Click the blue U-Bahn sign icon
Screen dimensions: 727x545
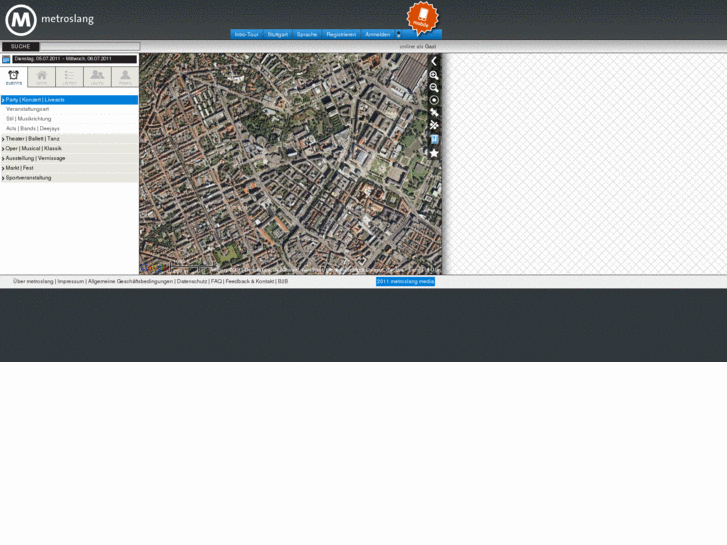click(434, 139)
